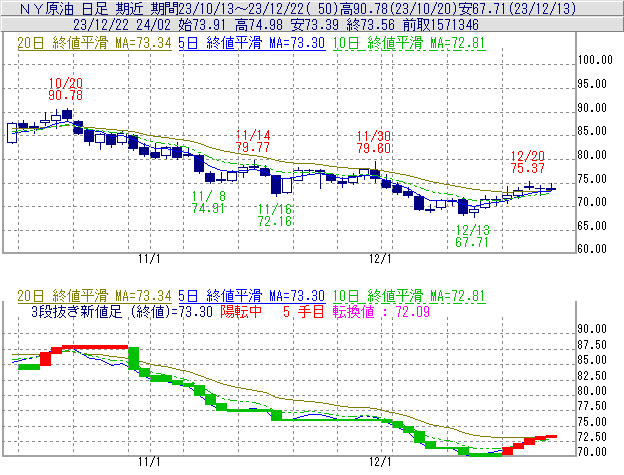Viewport: 624px width, 475px height.
Task: Select the 11/16 72.16 low label
Action: pos(275,215)
